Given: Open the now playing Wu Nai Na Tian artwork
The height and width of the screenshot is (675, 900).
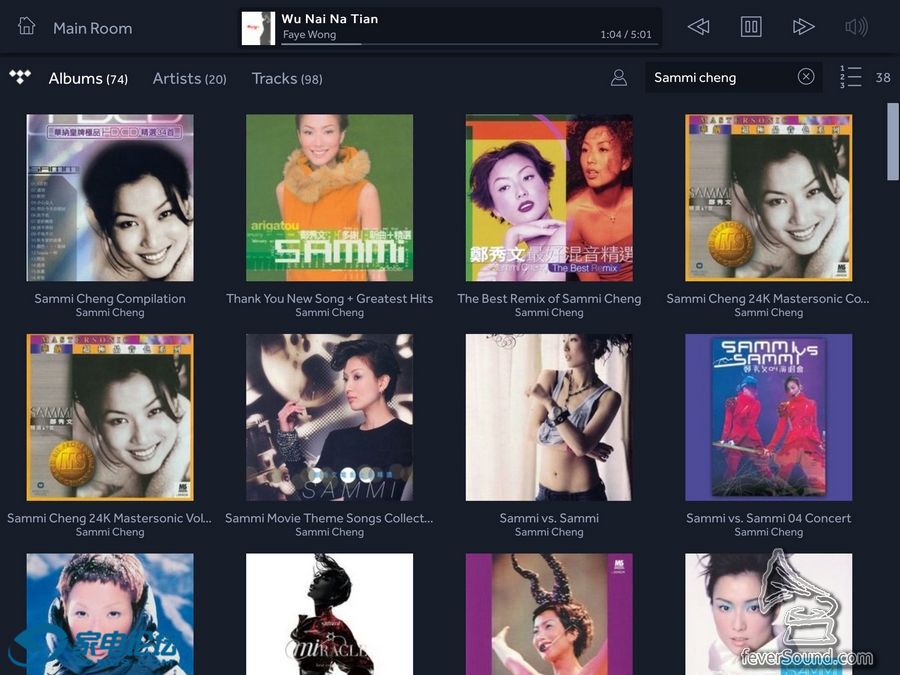Looking at the screenshot, I should 258,28.
